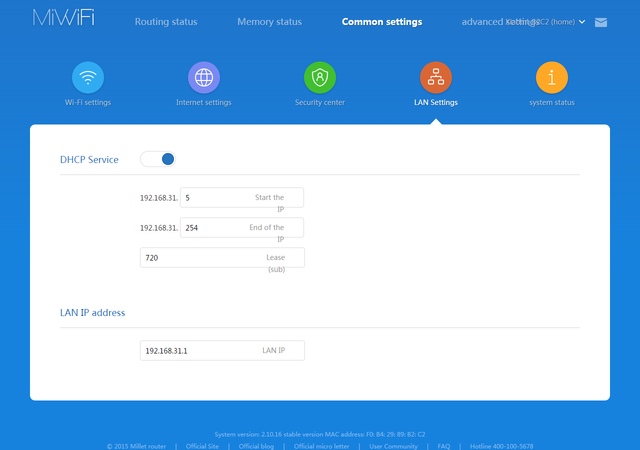This screenshot has width=640, height=450.
Task: Open the Security center shield icon
Action: pyautogui.click(x=320, y=77)
